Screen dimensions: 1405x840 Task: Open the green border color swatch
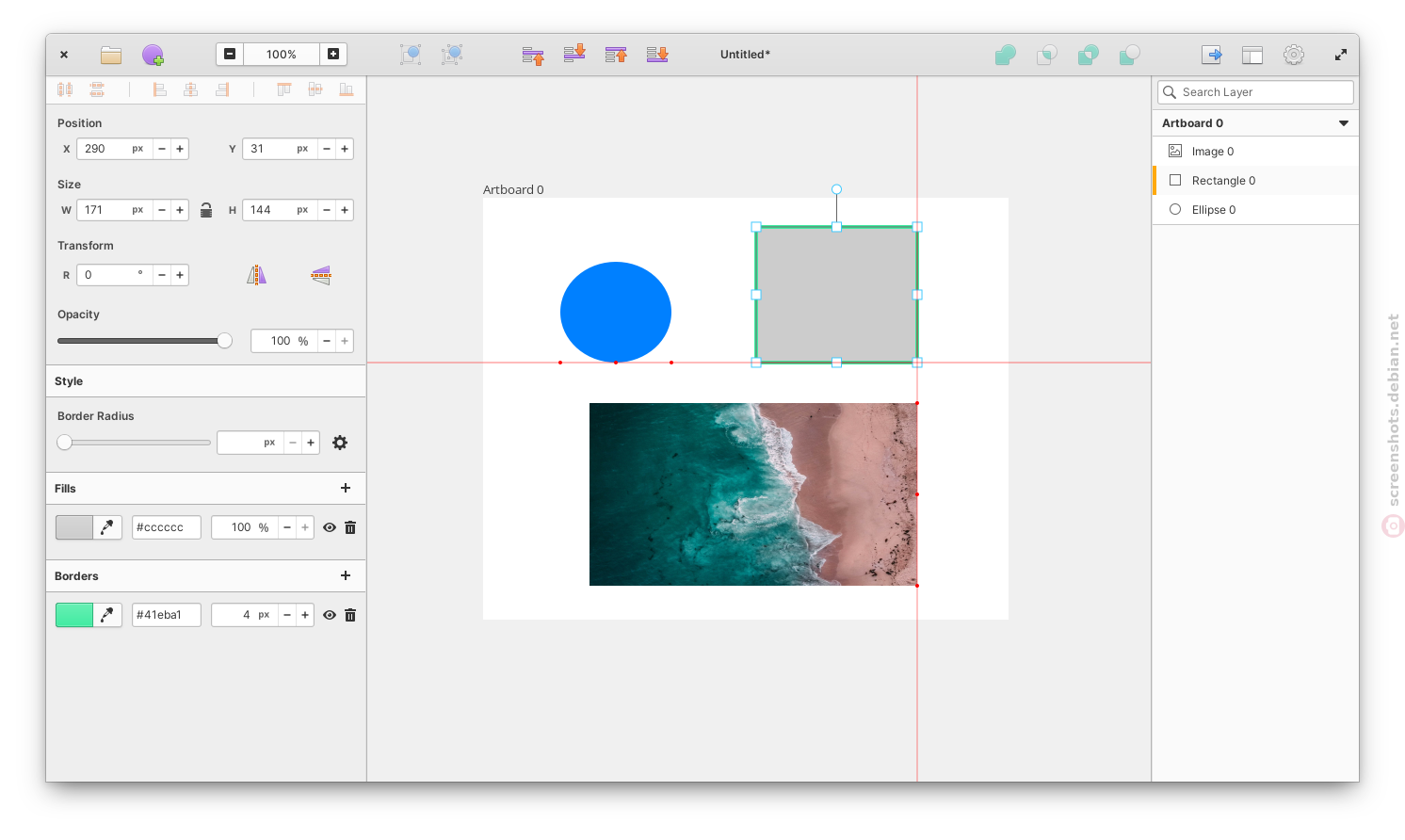tap(74, 615)
